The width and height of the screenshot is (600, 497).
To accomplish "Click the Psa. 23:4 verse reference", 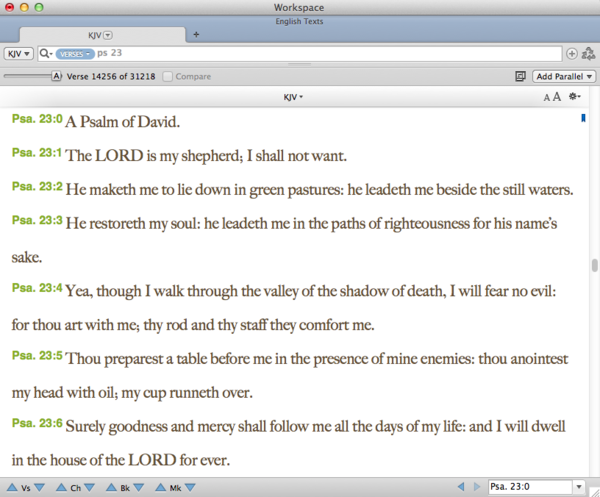I will (x=36, y=289).
